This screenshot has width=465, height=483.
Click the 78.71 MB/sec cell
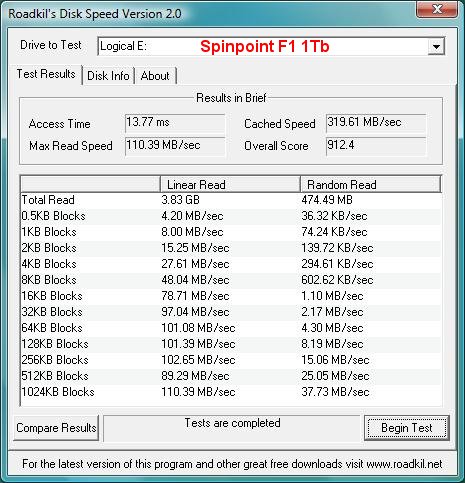[195, 296]
